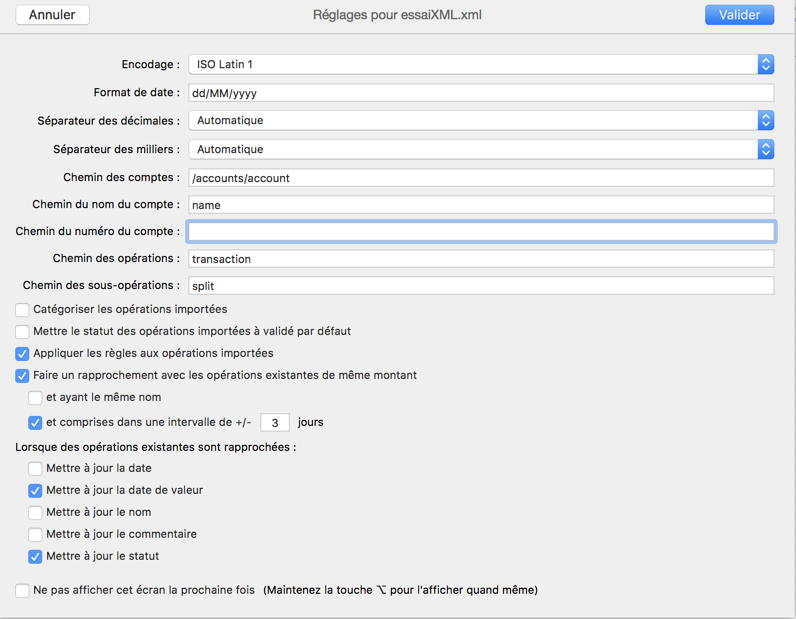
Task: Open the Séparateur des décimales dropdown
Action: 480,120
